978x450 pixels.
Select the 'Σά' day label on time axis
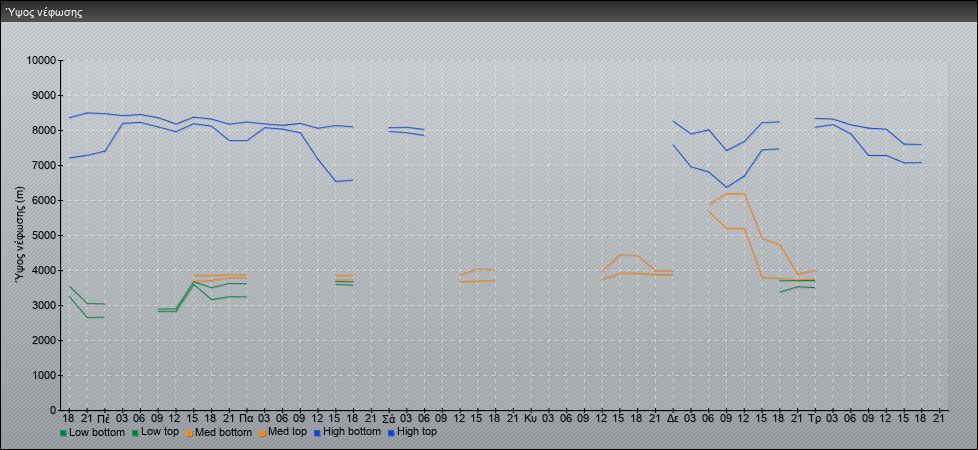pos(388,418)
